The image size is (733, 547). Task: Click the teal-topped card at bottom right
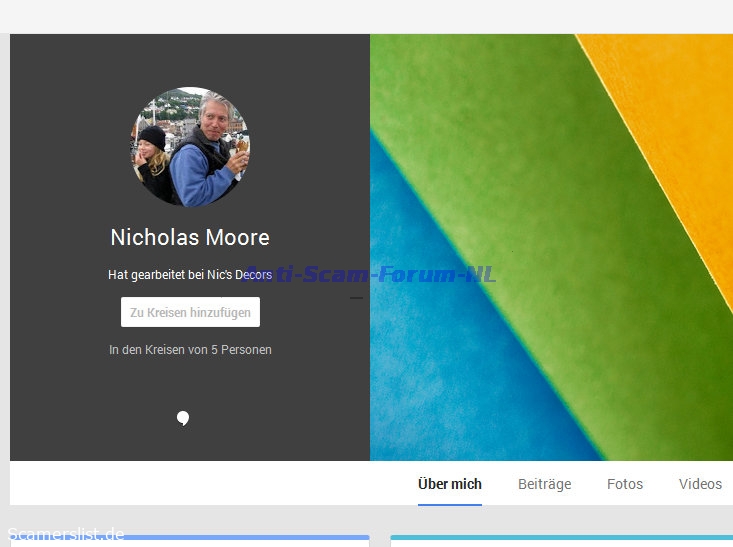click(x=560, y=541)
